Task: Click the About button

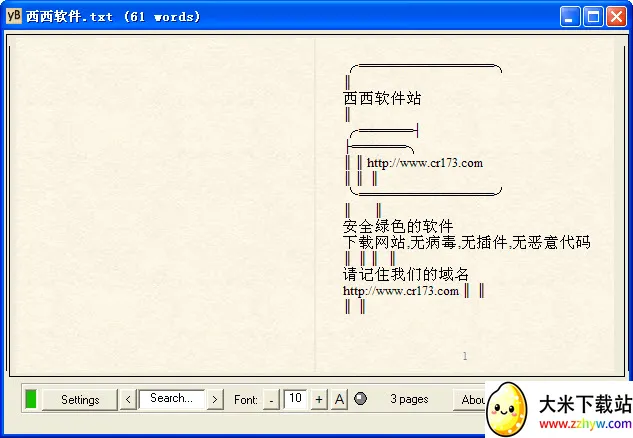Action: [470, 400]
